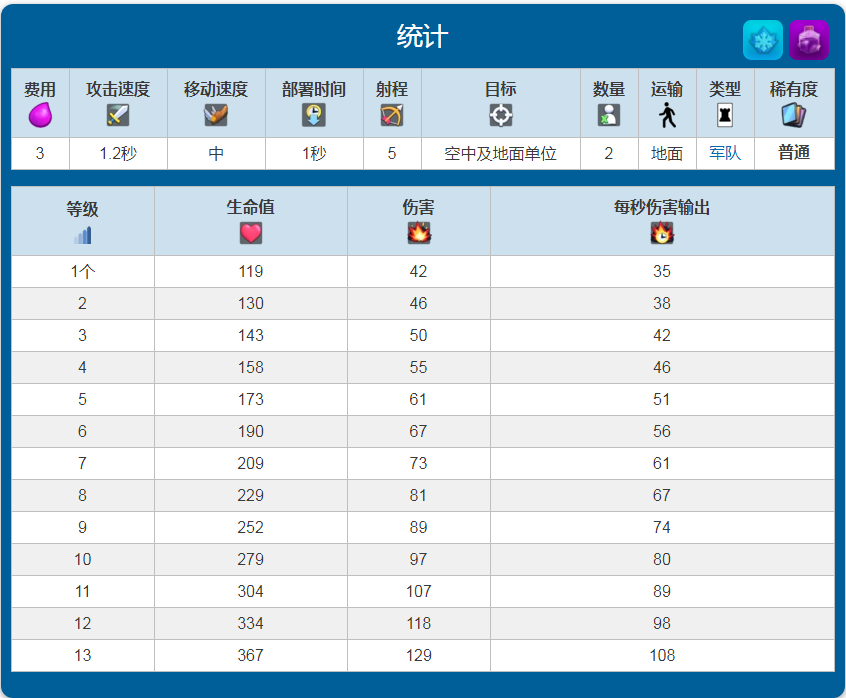Click hitpoints value 229
The image size is (846, 698).
(251, 495)
